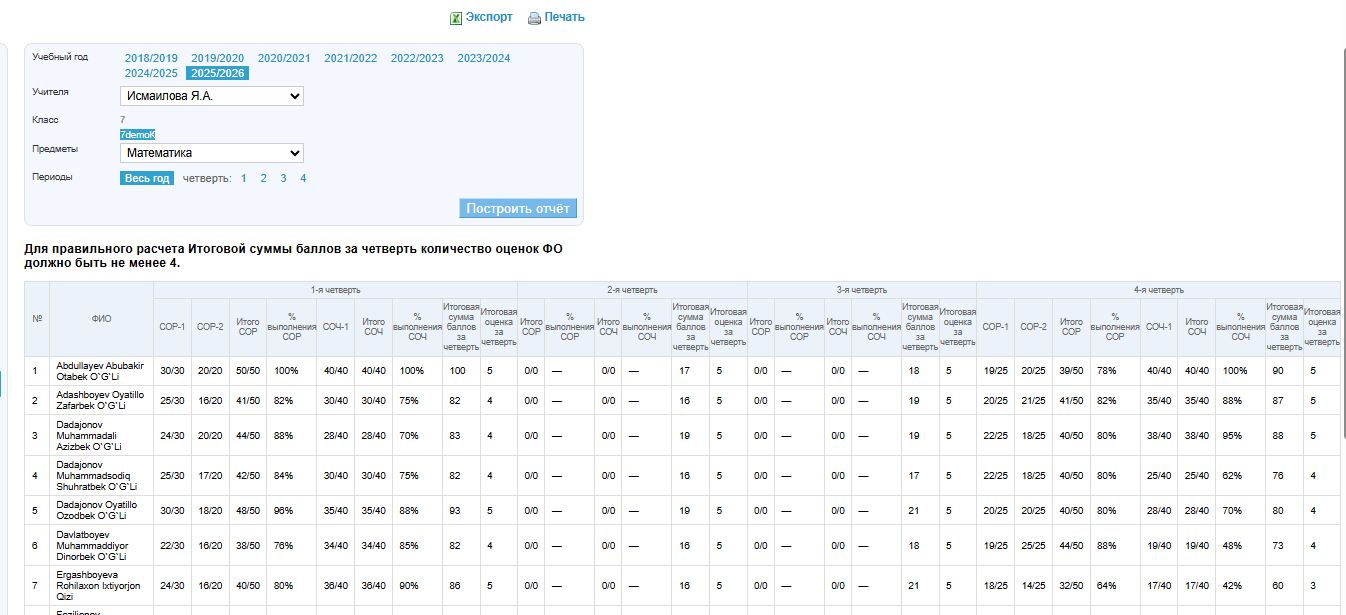
Task: Open the Экспорт link
Action: [488, 17]
